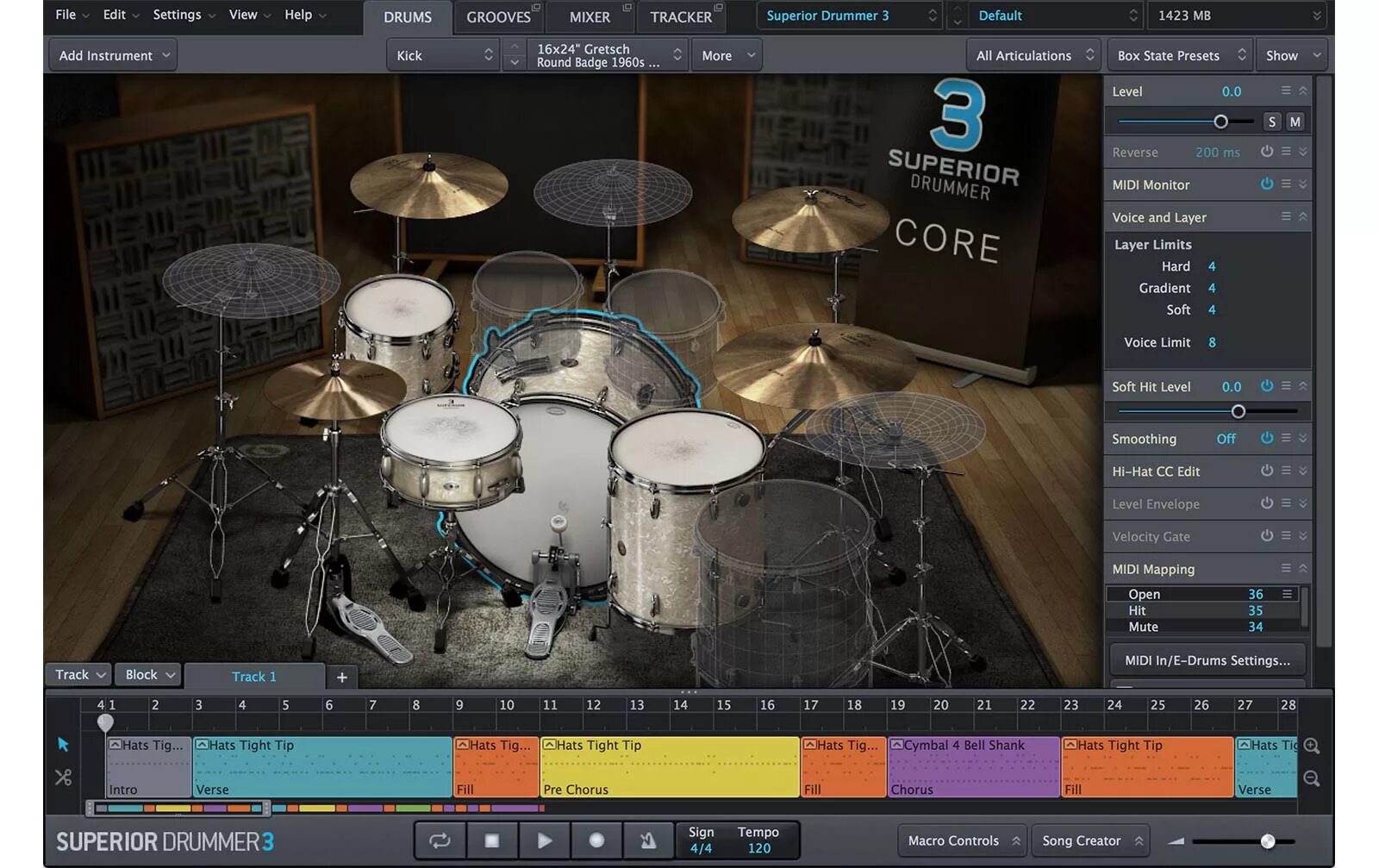
Task: Open the Superior Drummer 3 library selector
Action: point(850,16)
